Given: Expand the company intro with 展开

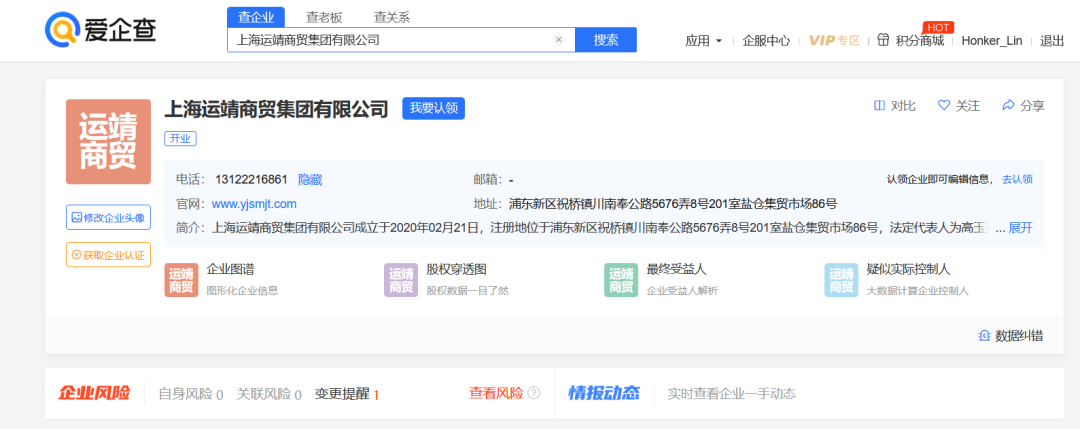Looking at the screenshot, I should (1021, 228).
